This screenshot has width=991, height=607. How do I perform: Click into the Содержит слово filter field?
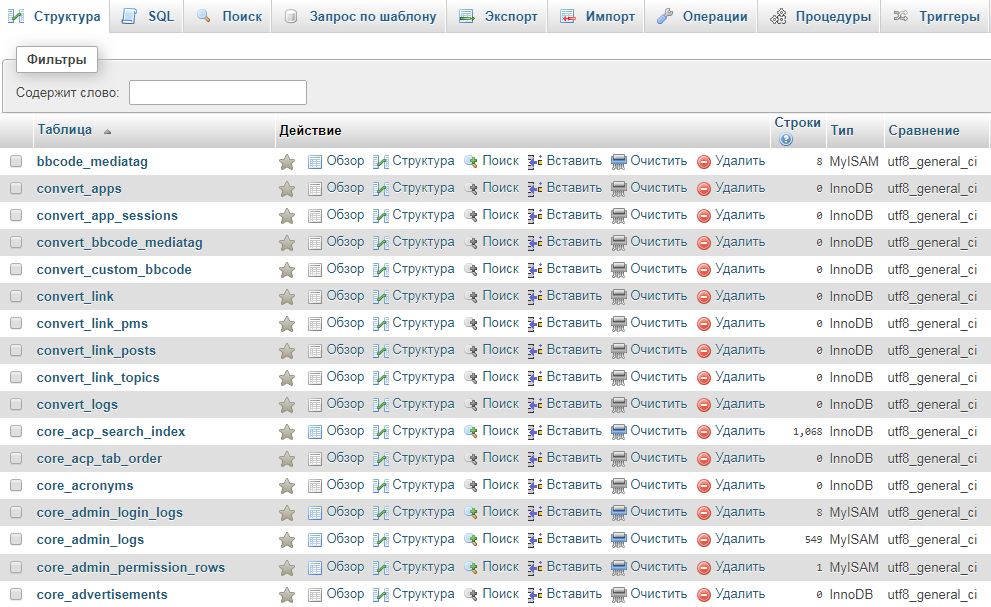218,92
